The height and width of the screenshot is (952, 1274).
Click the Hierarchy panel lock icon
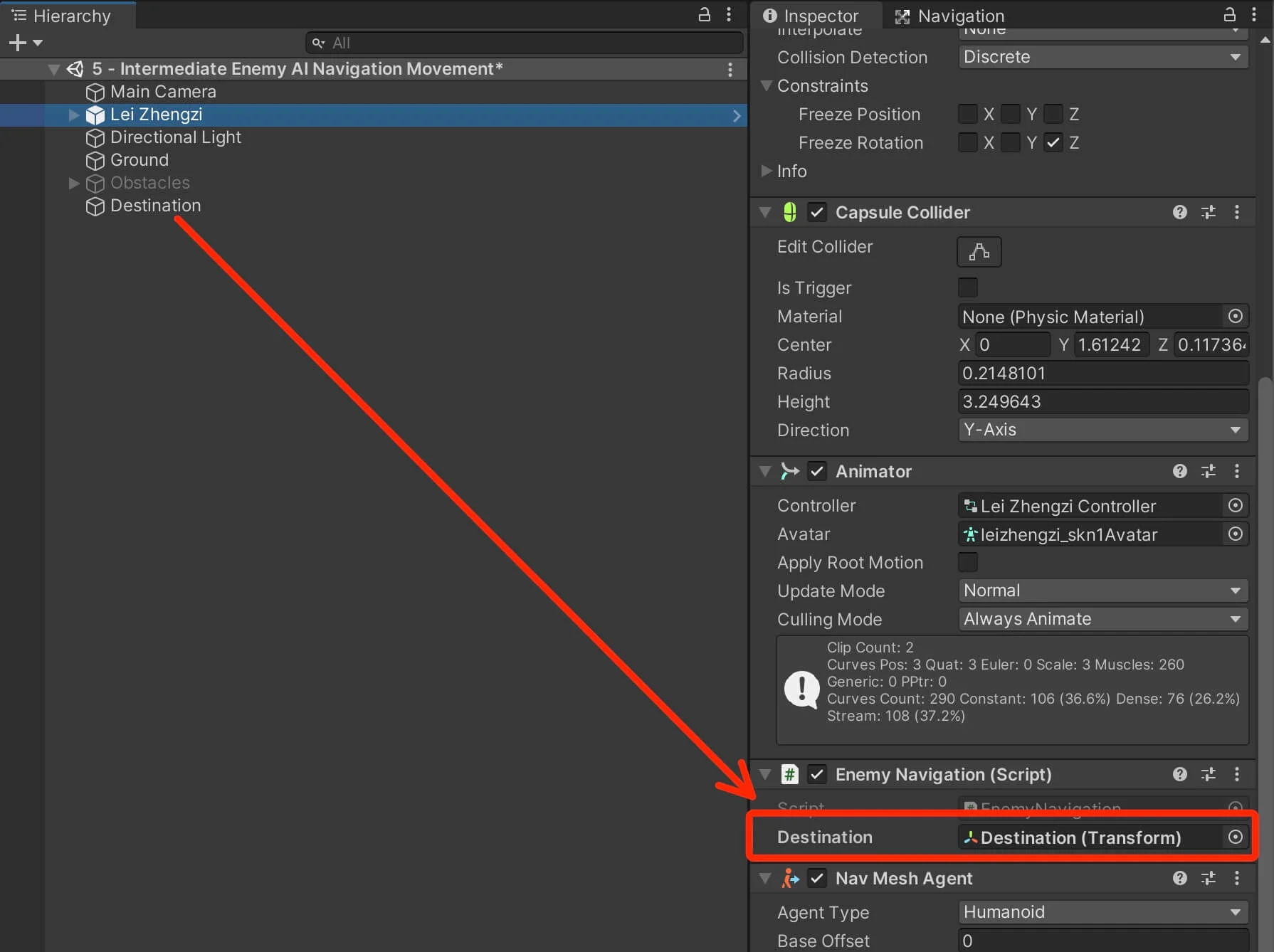[x=704, y=15]
